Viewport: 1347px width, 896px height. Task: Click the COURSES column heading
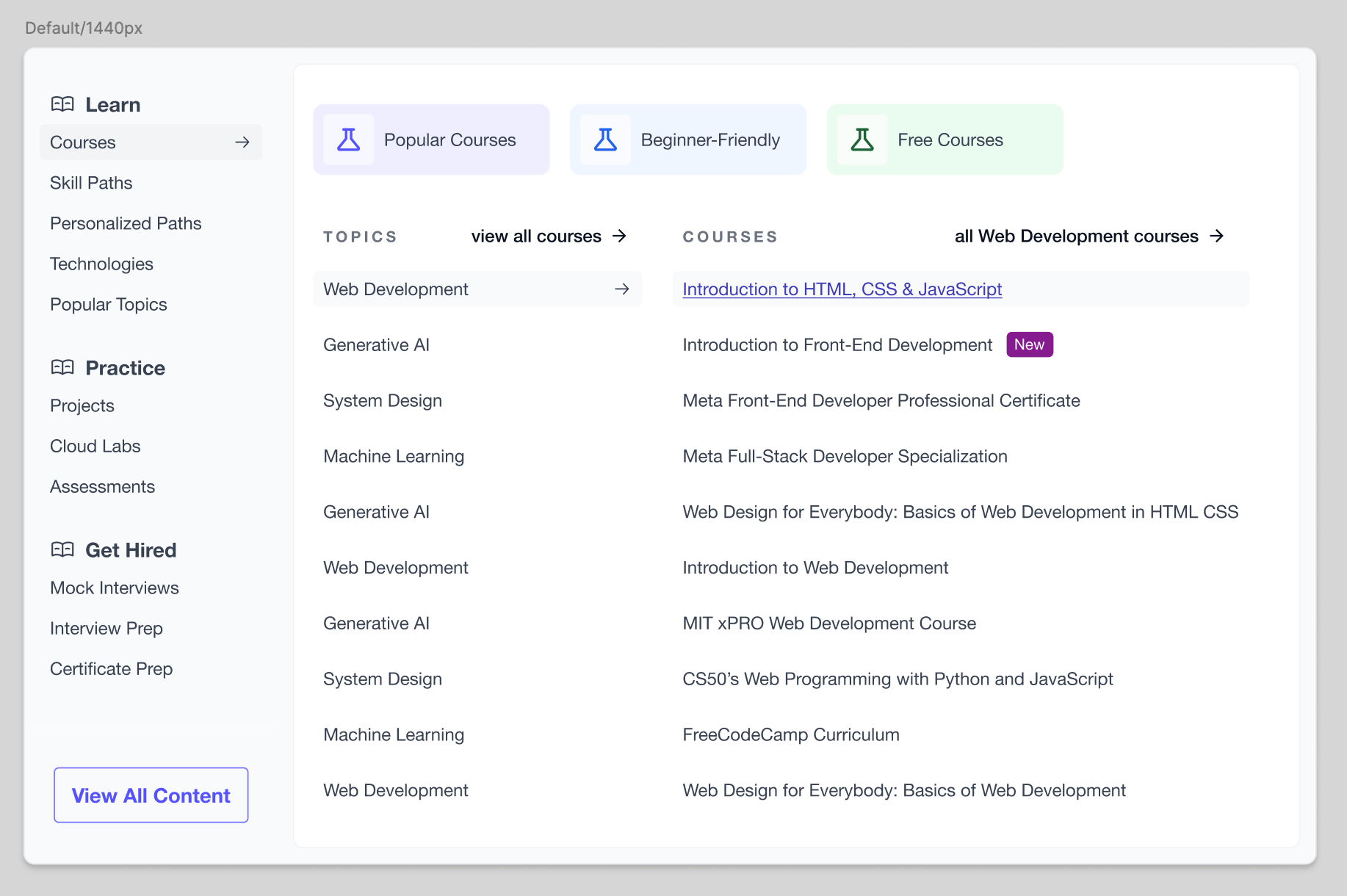(x=730, y=236)
